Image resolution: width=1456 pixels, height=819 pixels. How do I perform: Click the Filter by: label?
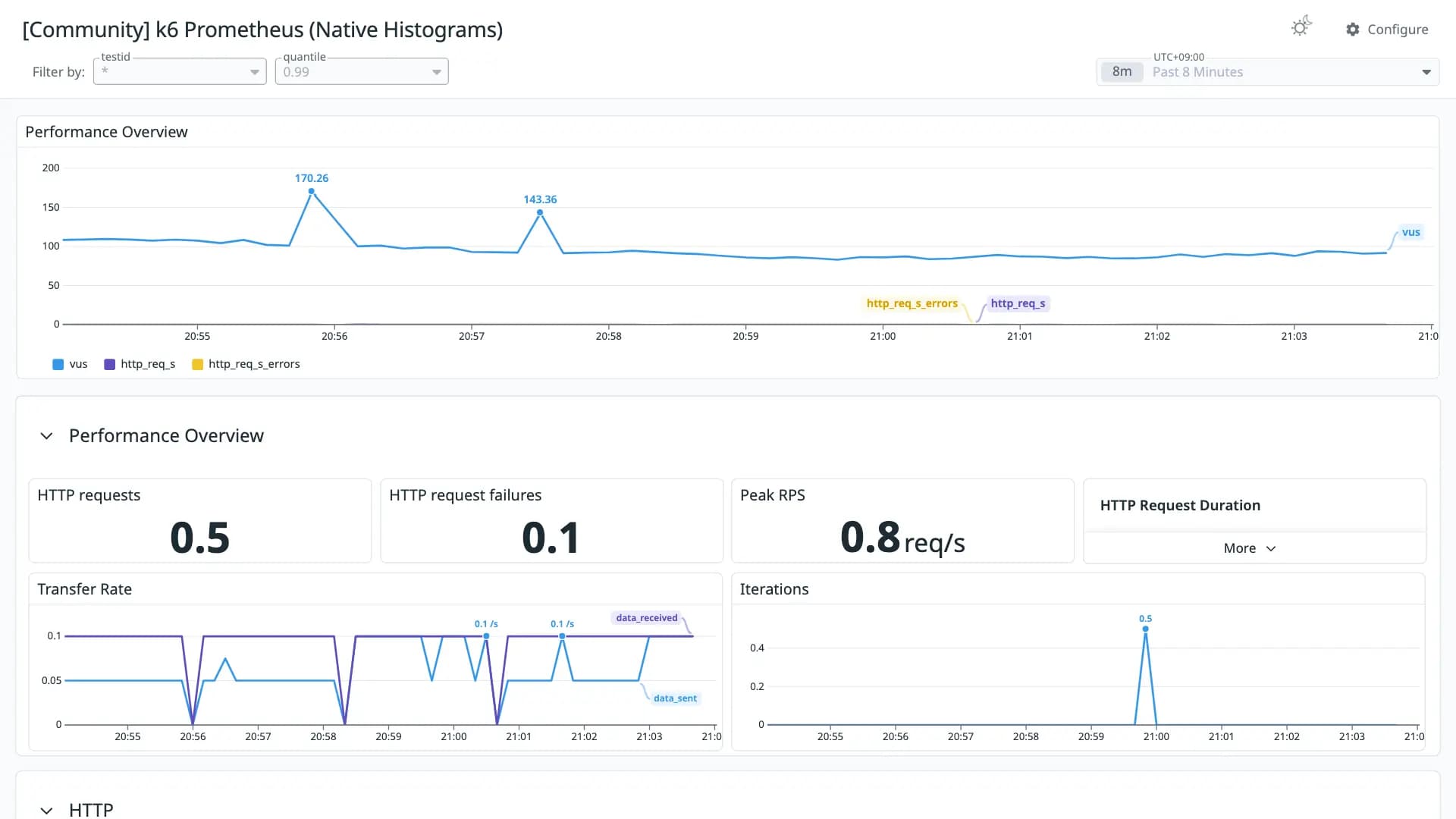click(58, 72)
